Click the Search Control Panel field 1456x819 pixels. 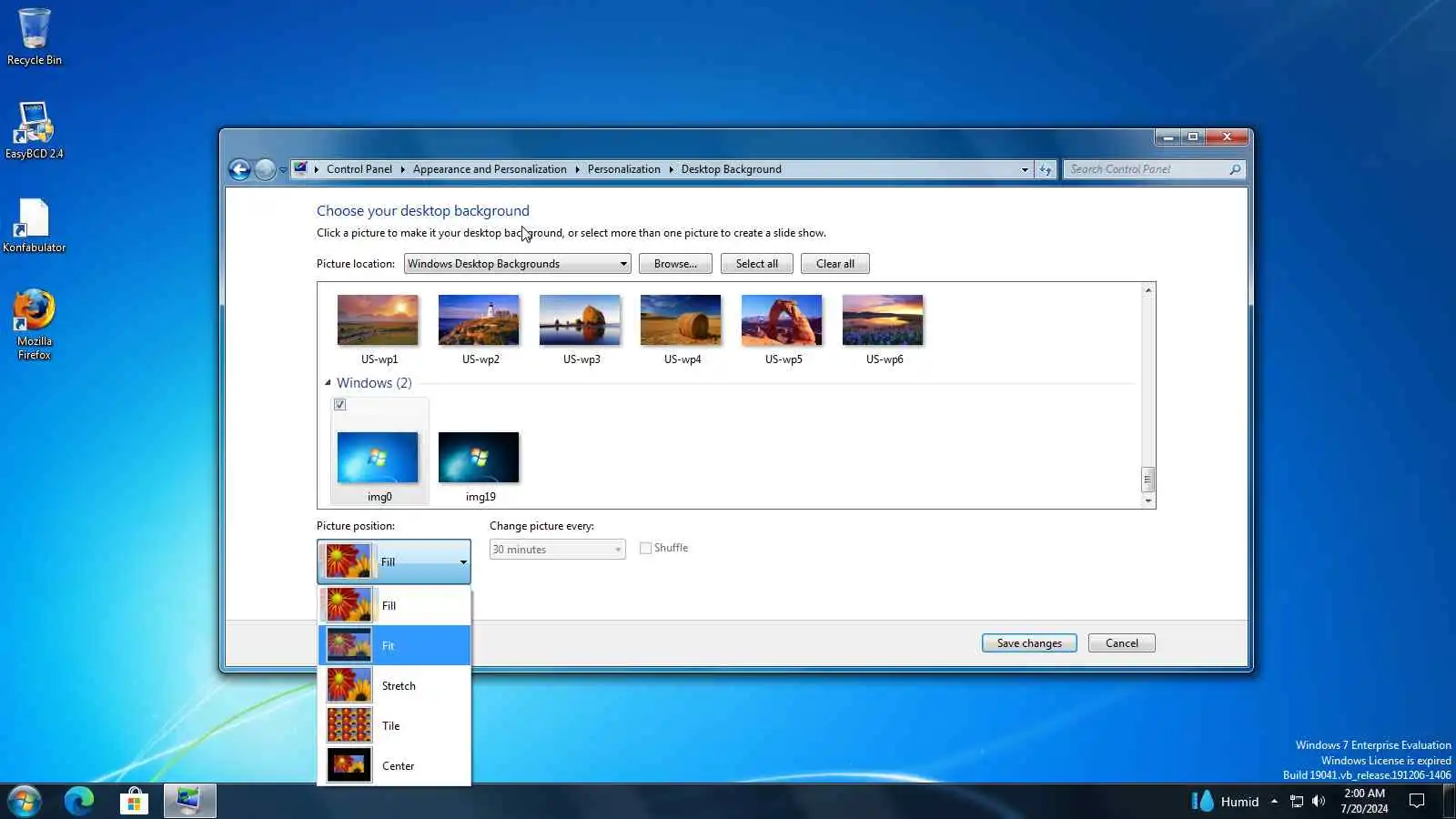click(1147, 169)
